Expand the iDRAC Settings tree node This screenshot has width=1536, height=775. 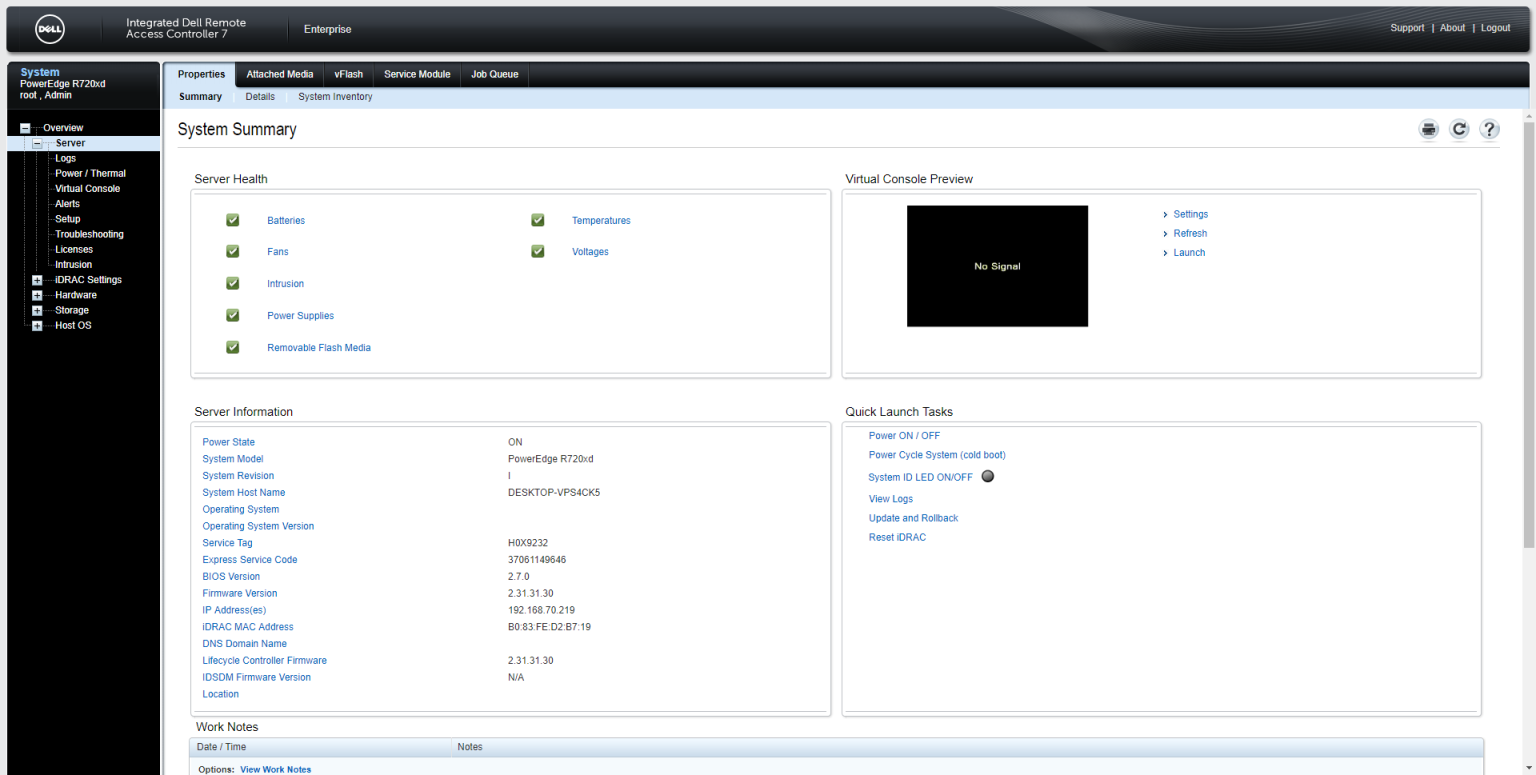coord(37,280)
